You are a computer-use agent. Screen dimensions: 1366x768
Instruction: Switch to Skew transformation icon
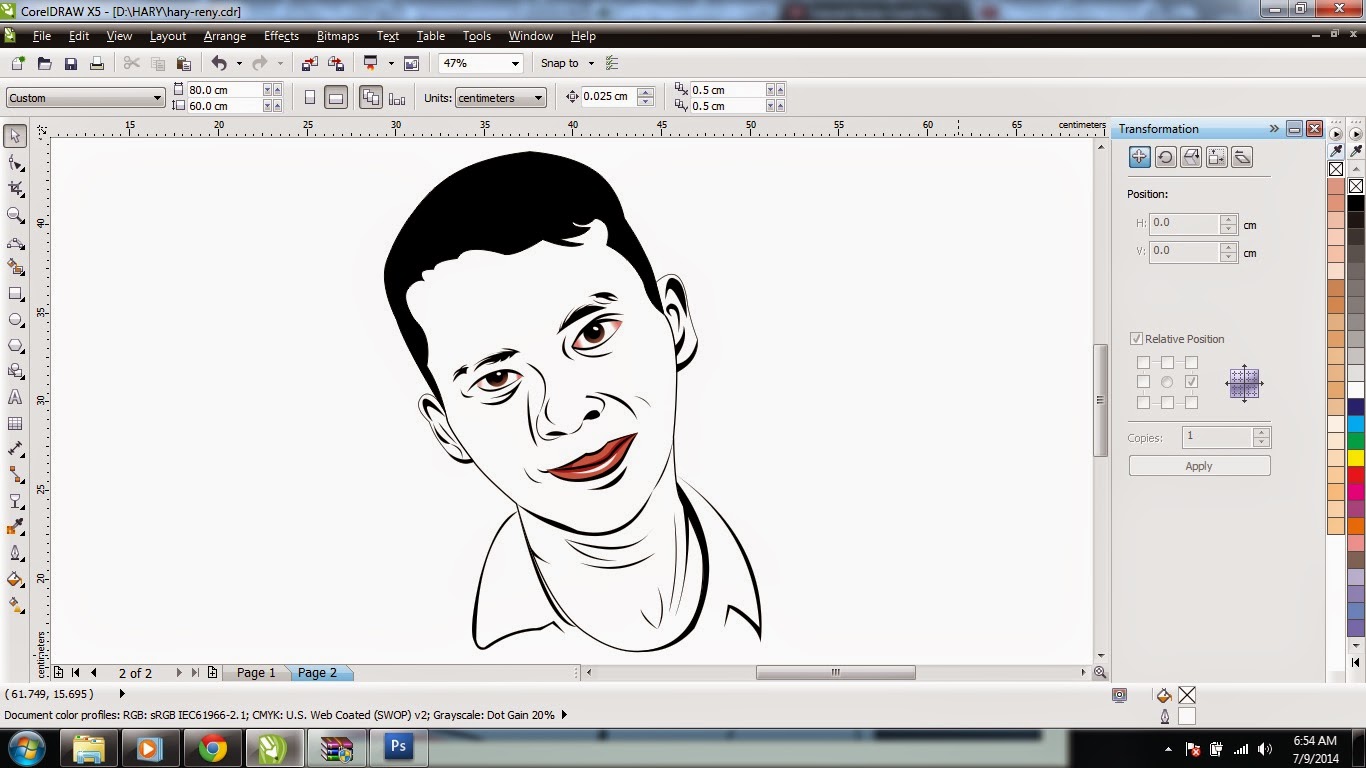[1242, 157]
